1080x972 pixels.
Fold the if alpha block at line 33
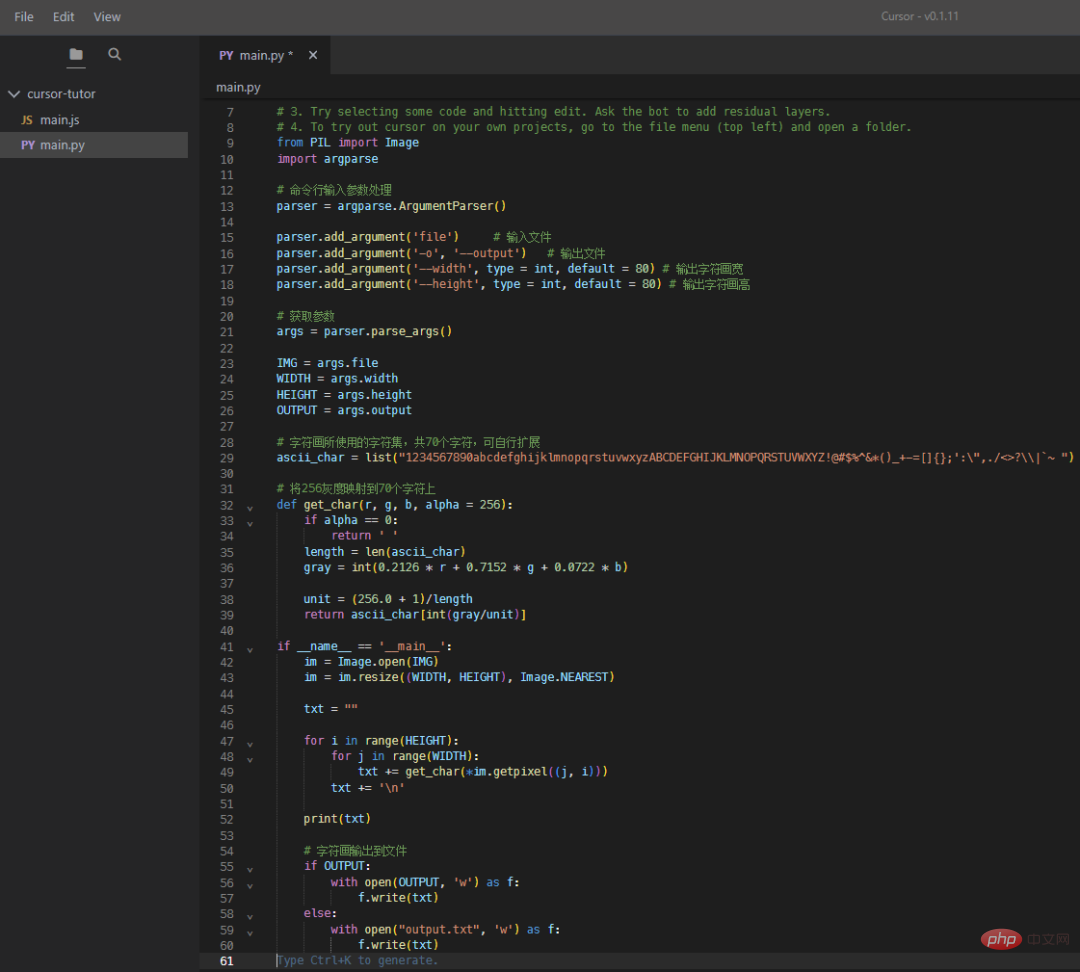click(x=250, y=524)
